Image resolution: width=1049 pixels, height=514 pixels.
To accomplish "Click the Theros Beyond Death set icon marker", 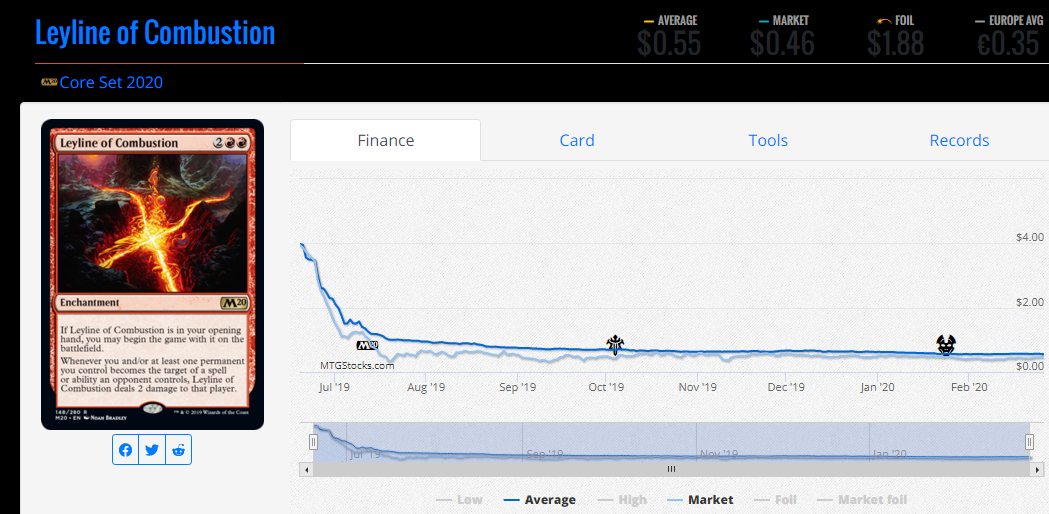I will click(946, 345).
